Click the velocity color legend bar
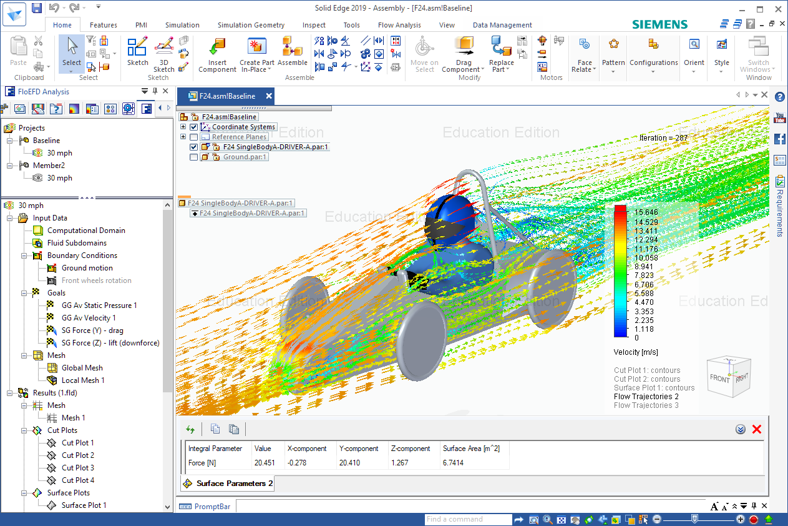The height and width of the screenshot is (526, 788). point(620,271)
